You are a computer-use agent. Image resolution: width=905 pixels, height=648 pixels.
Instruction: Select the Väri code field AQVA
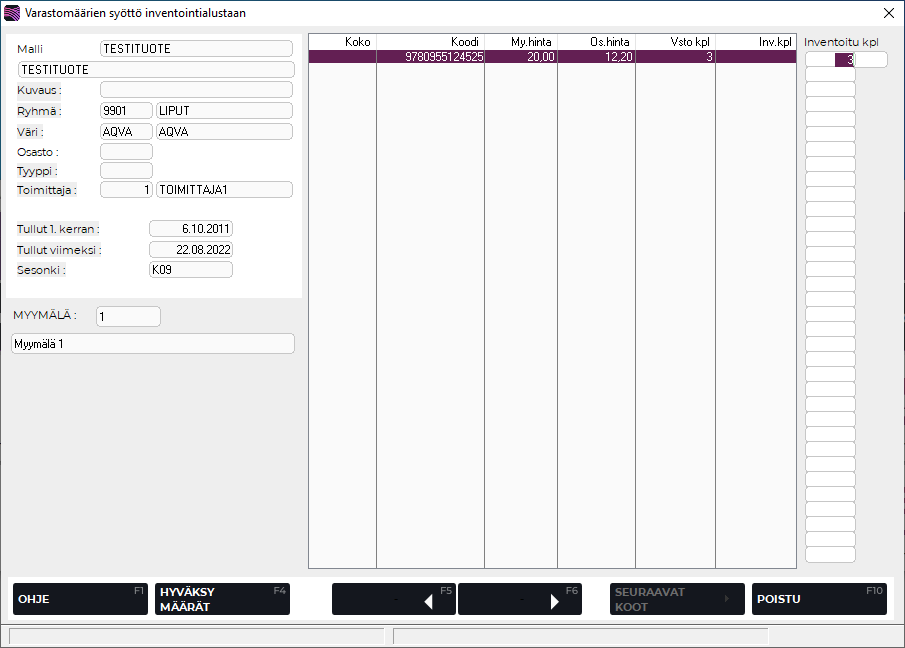click(x=126, y=132)
